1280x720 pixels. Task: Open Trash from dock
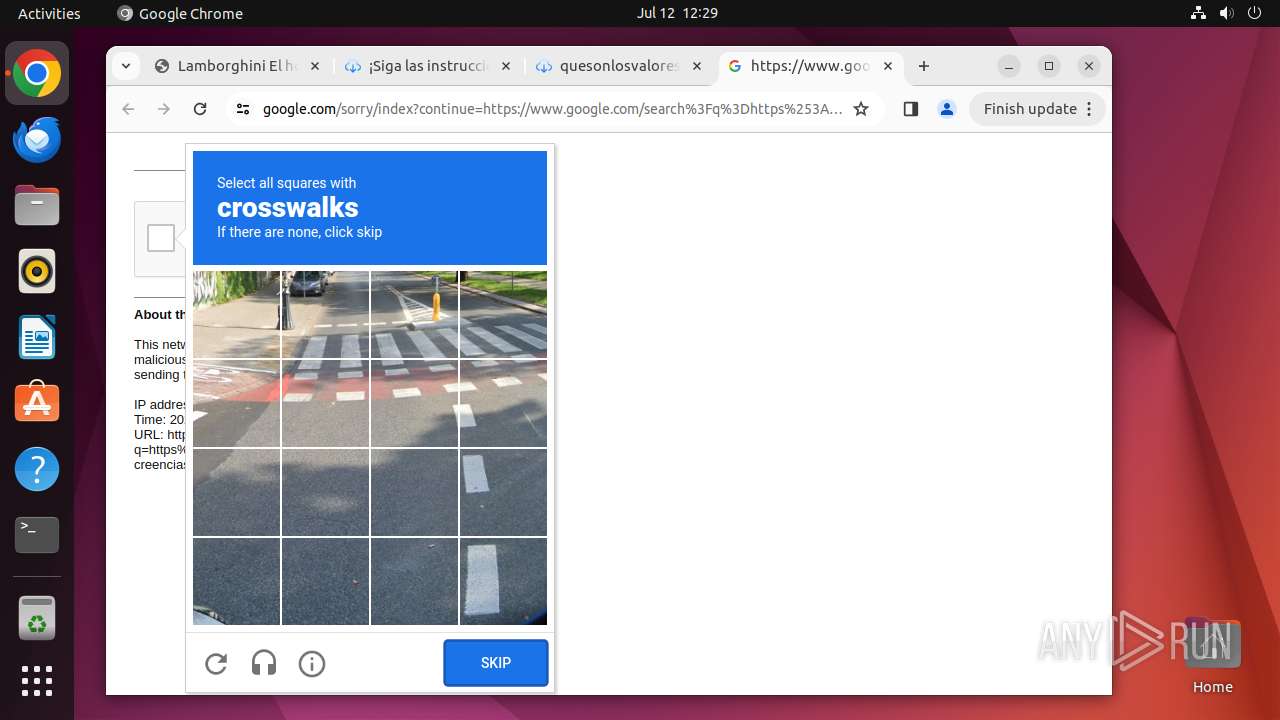coord(37,618)
